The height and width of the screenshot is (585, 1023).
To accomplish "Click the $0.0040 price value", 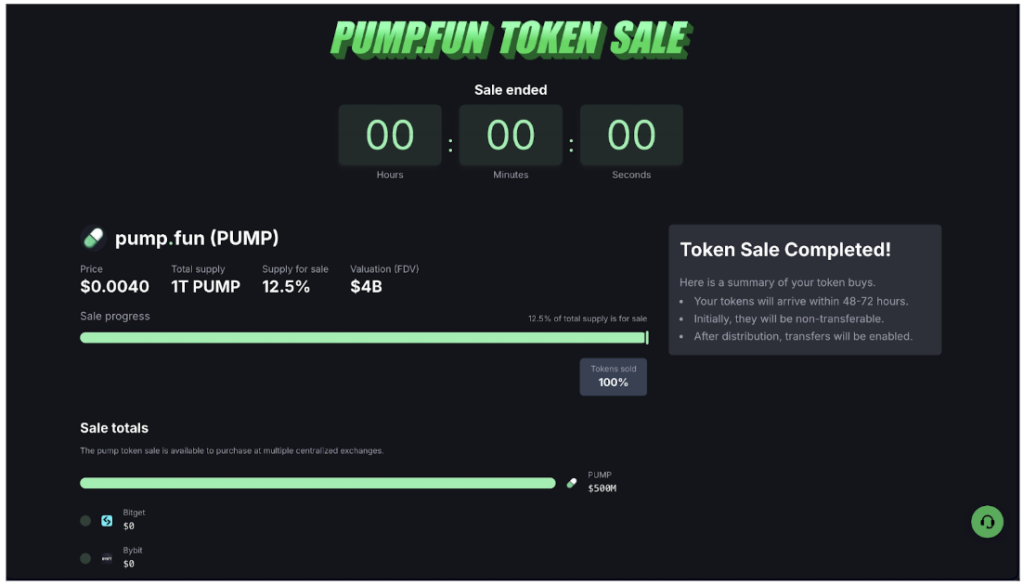I will (x=115, y=287).
